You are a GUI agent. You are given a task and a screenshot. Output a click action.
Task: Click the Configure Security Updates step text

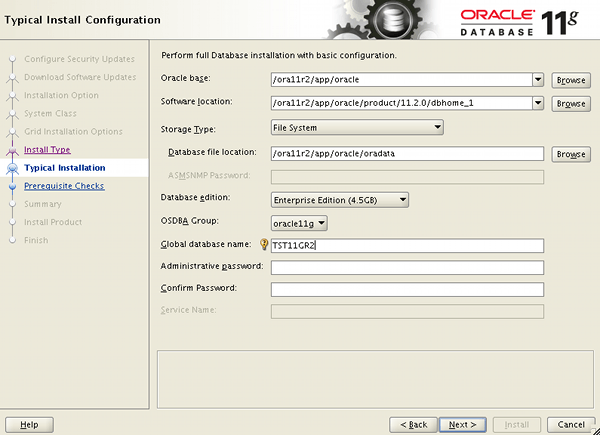[80, 59]
